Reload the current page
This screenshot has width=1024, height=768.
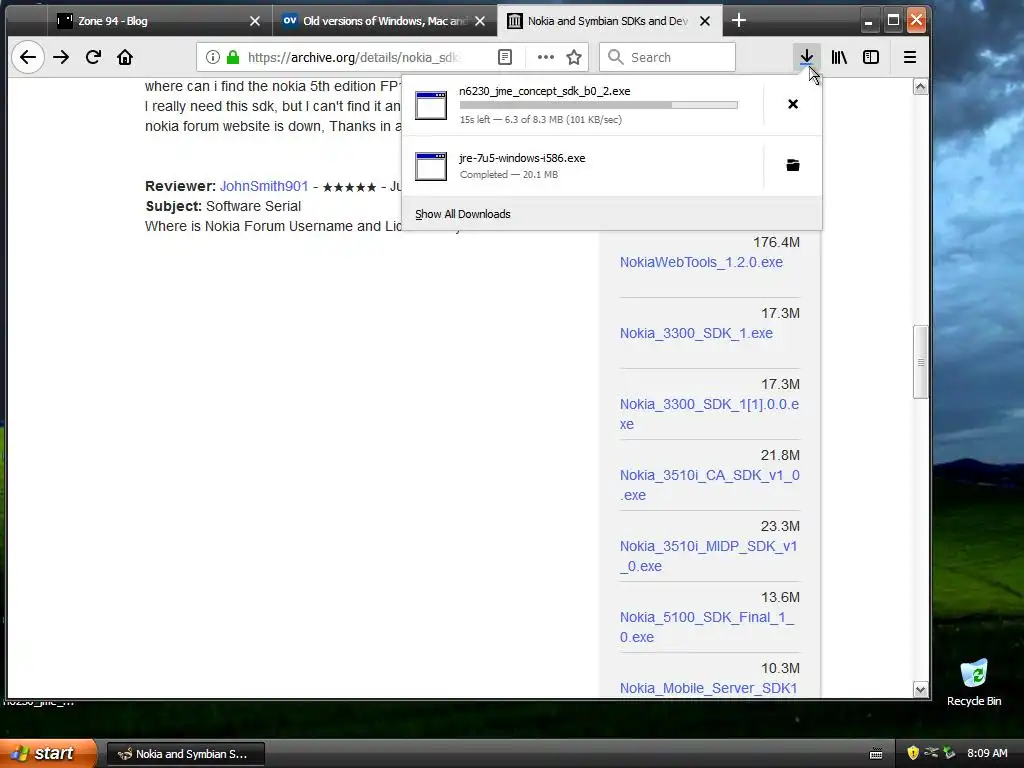93,57
